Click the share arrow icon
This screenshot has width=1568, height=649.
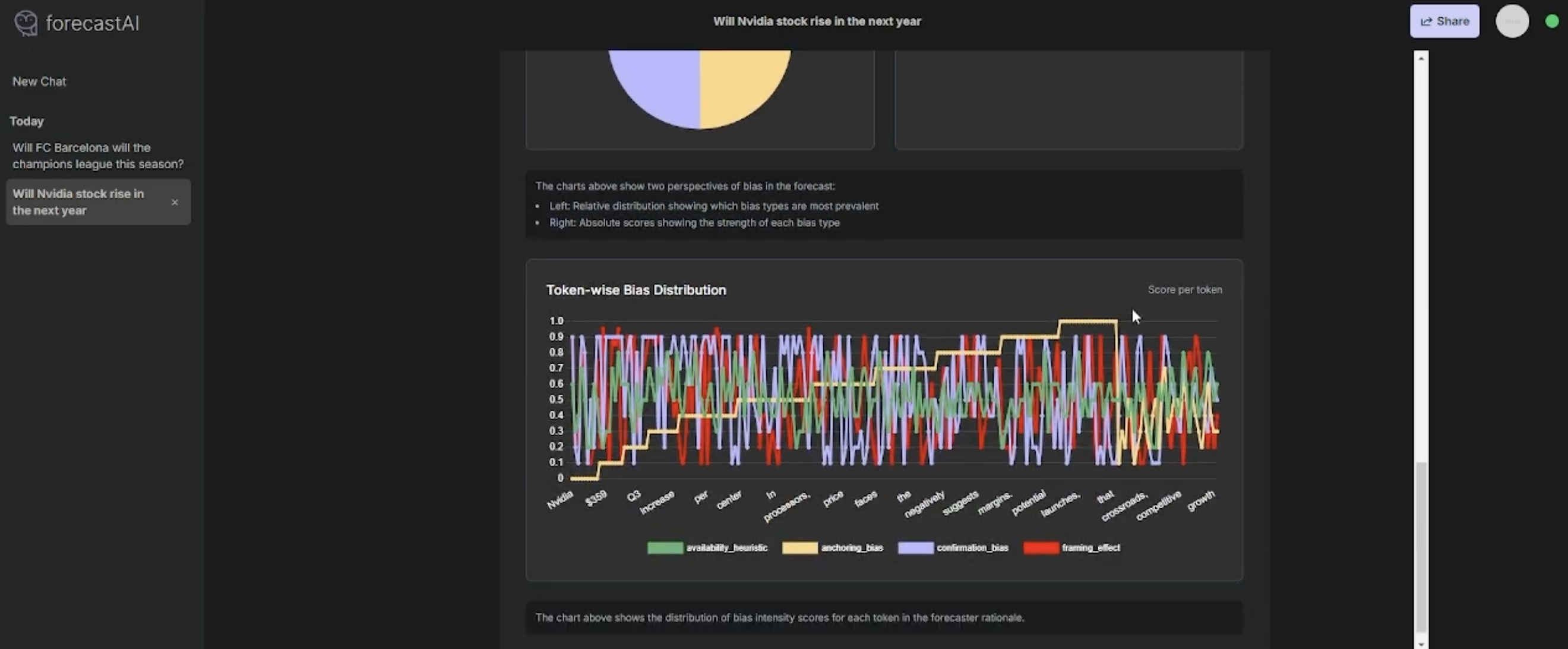pyautogui.click(x=1426, y=21)
